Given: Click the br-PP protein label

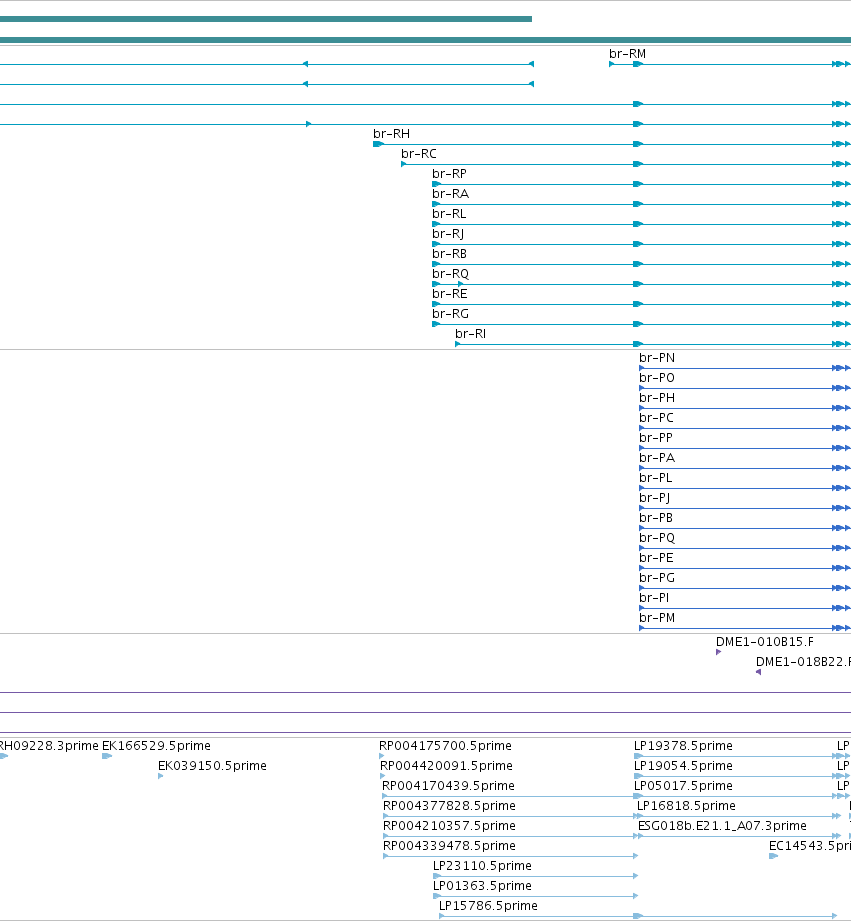Looking at the screenshot, I should 656,438.
